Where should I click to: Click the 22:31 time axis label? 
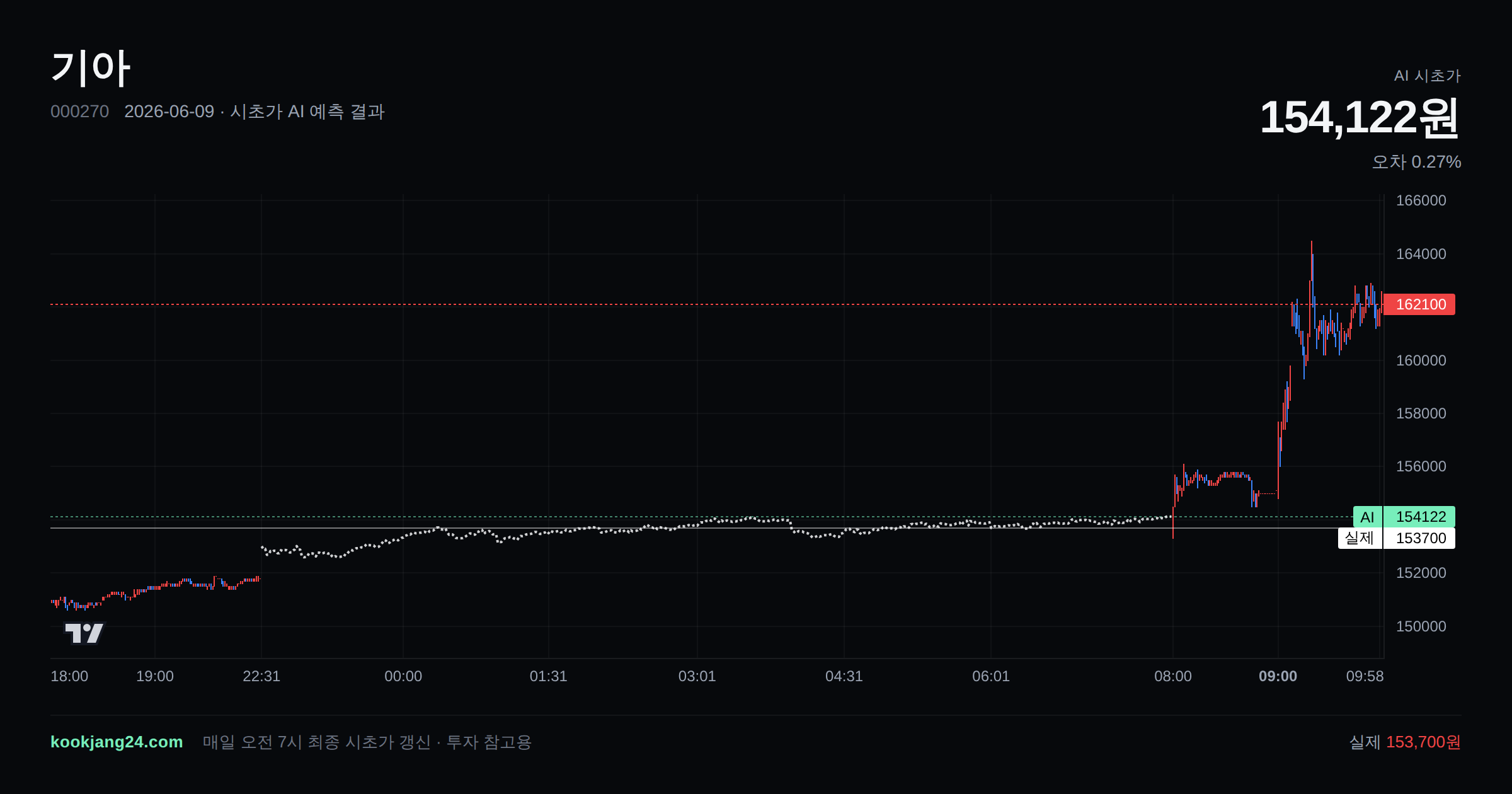261,676
